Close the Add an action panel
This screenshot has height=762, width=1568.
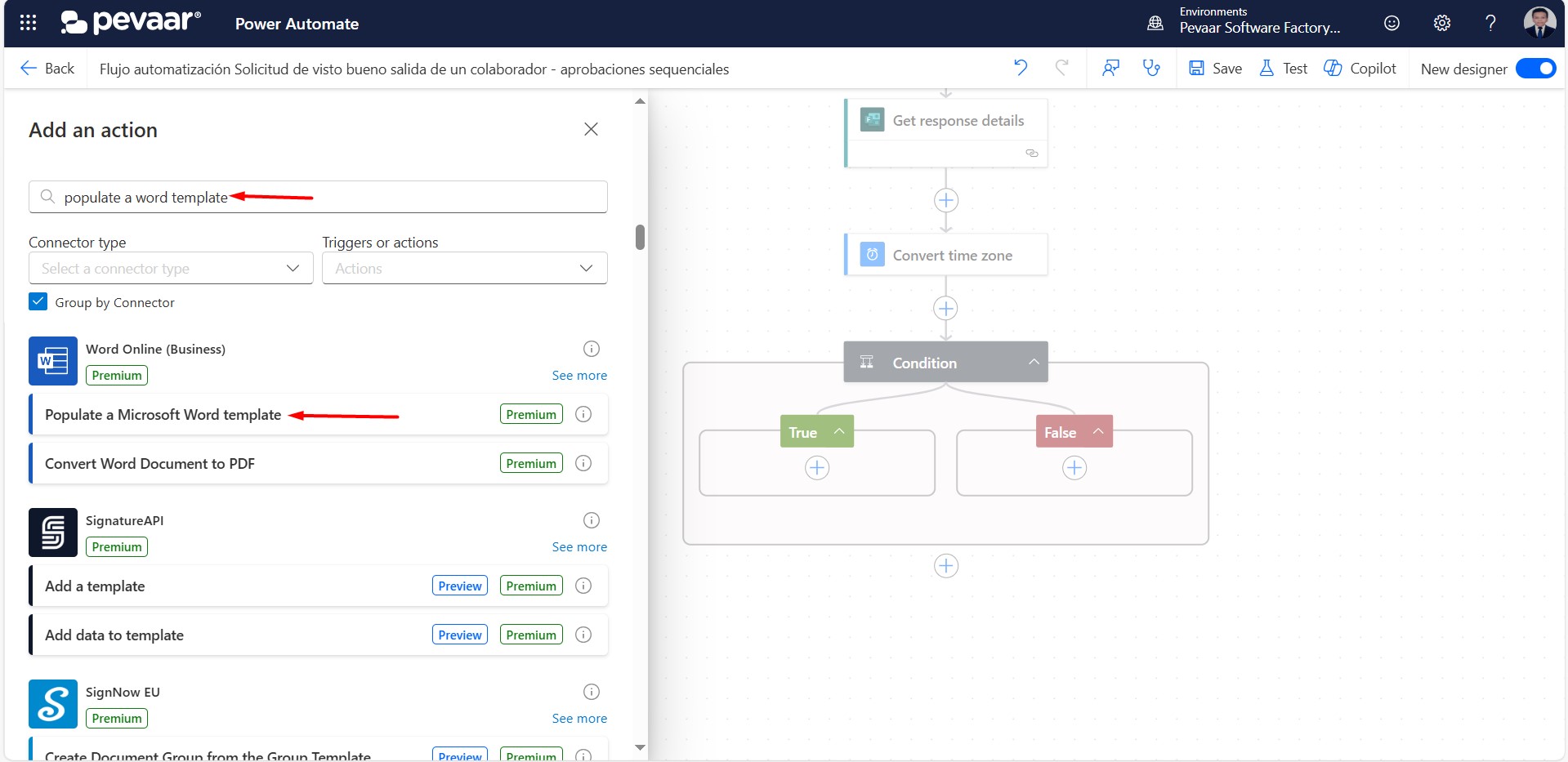pos(591,129)
